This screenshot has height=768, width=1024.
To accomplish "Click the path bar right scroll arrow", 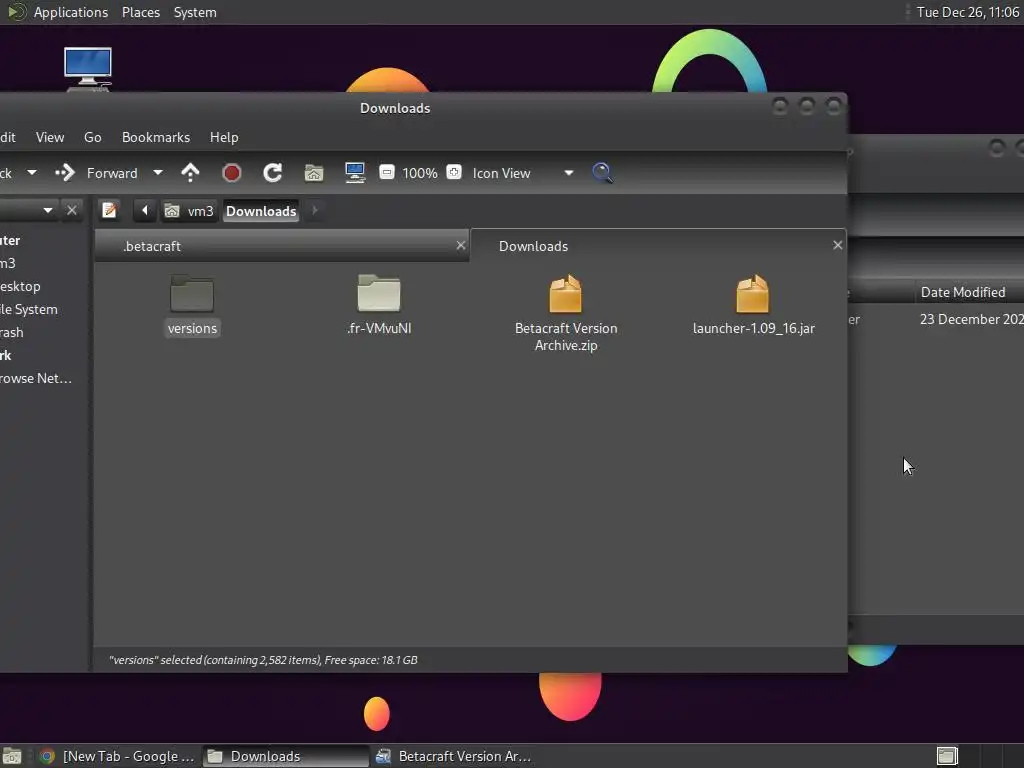I will [x=315, y=210].
